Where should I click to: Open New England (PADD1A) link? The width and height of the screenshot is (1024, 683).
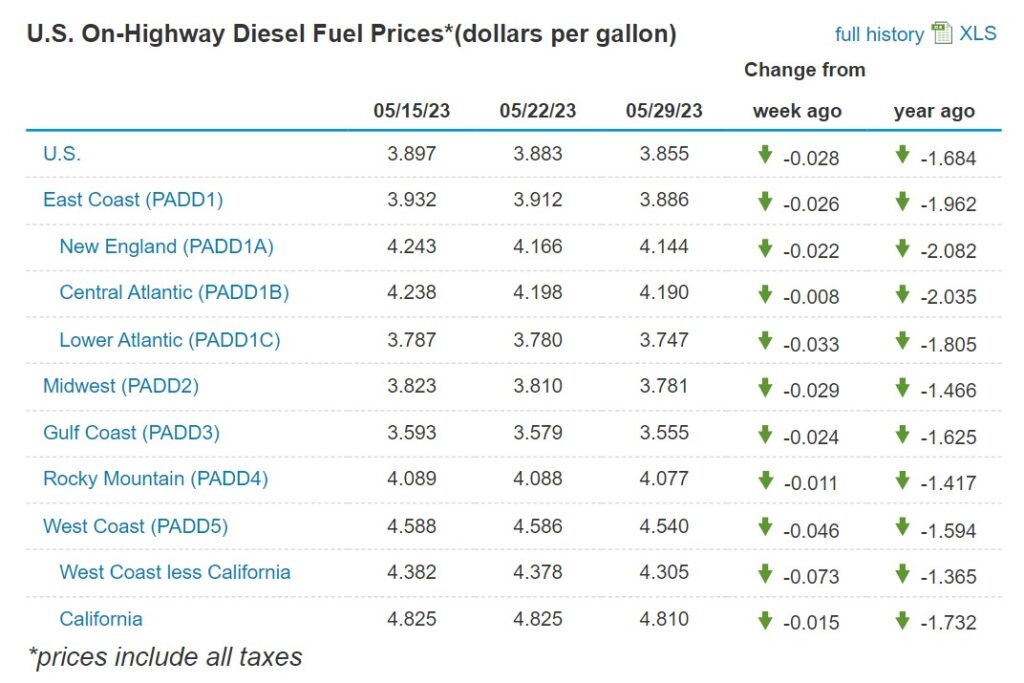[166, 246]
